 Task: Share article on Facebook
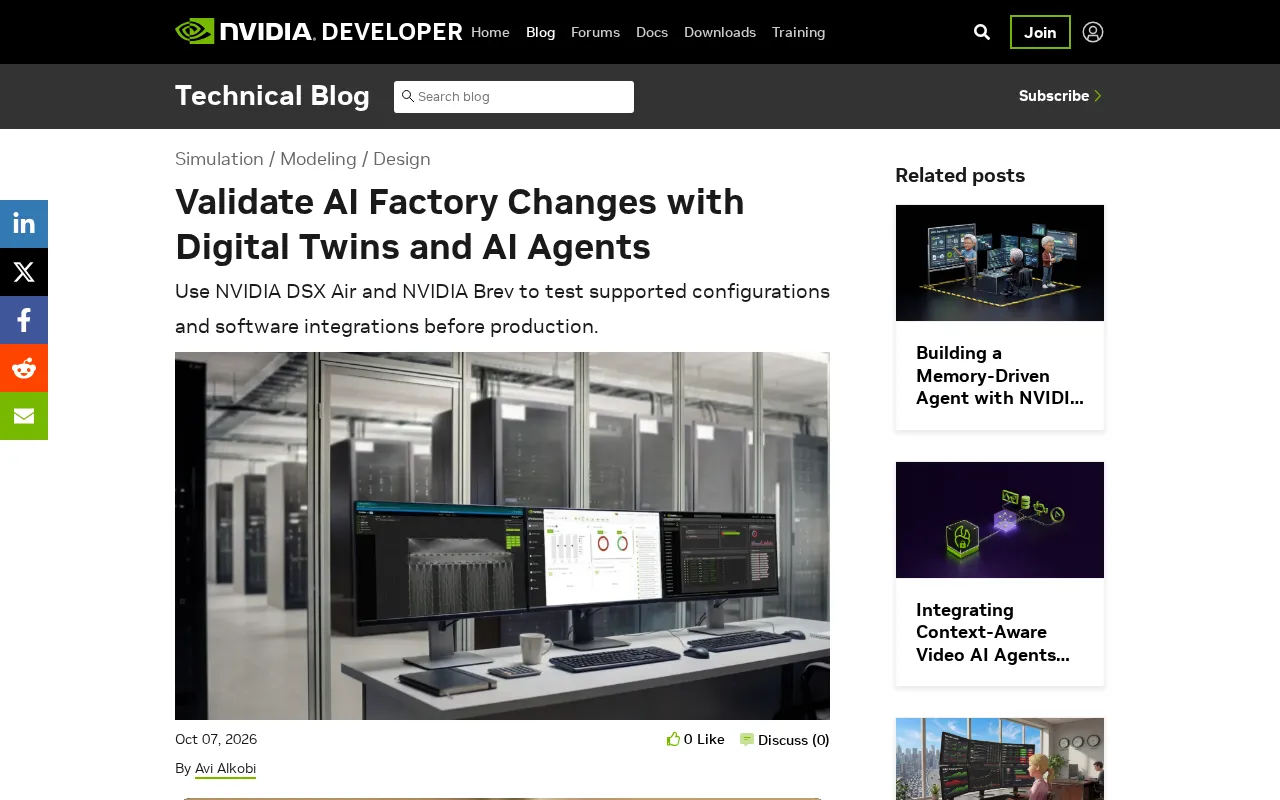click(24, 320)
